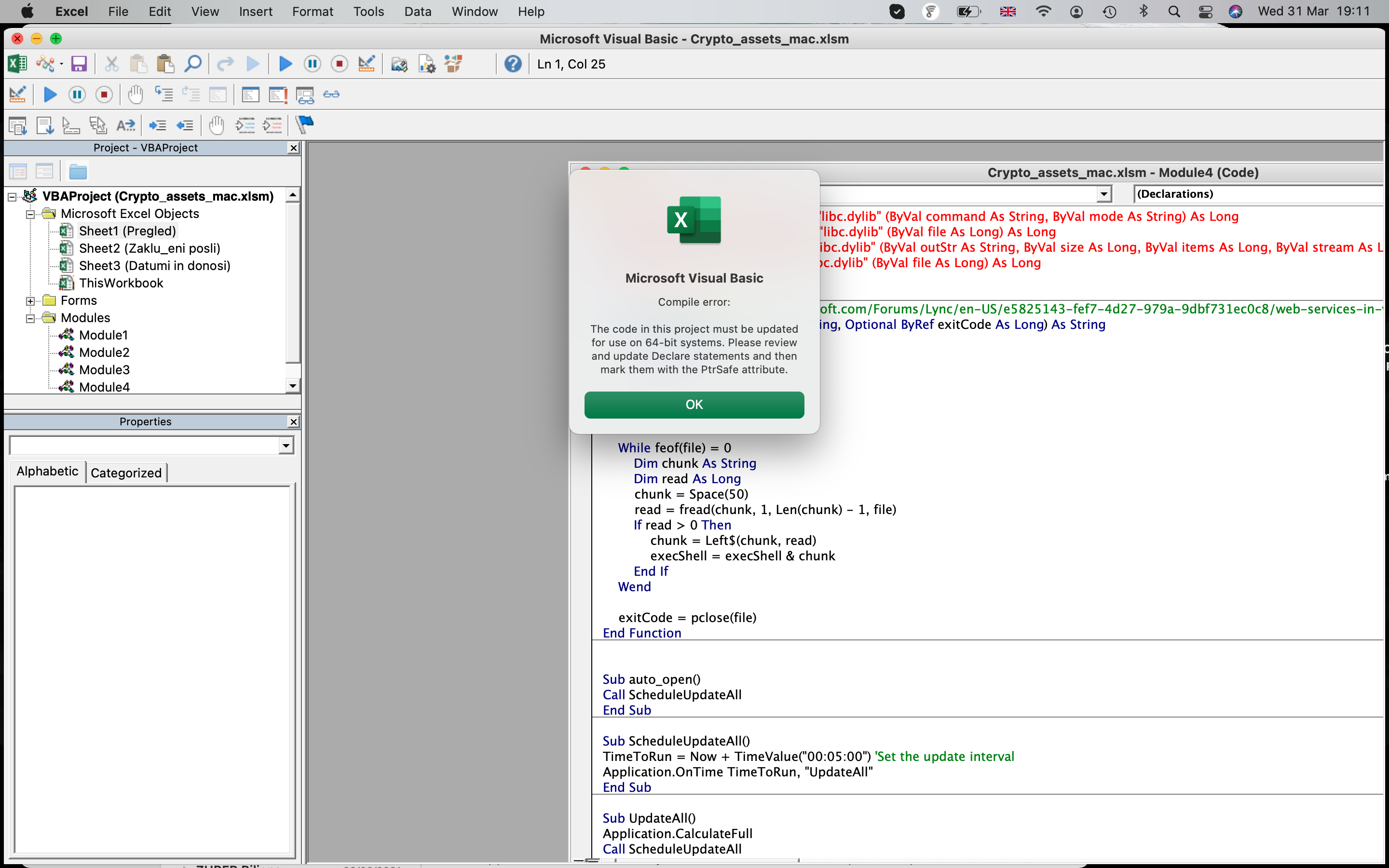This screenshot has height=868, width=1389.
Task: Click the Save icon in toolbar
Action: click(79, 64)
